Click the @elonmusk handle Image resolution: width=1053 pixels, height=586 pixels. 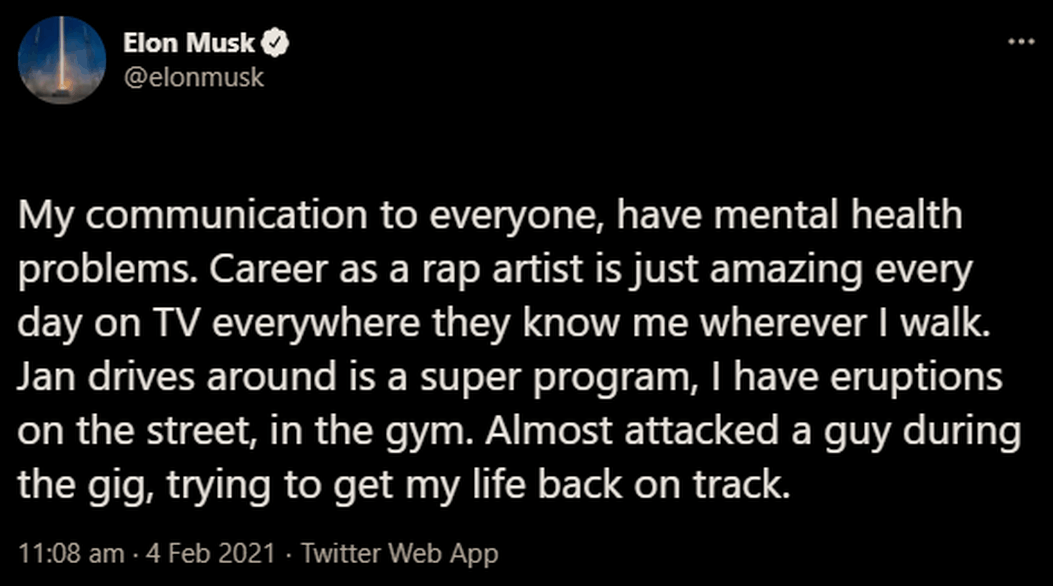click(x=193, y=76)
